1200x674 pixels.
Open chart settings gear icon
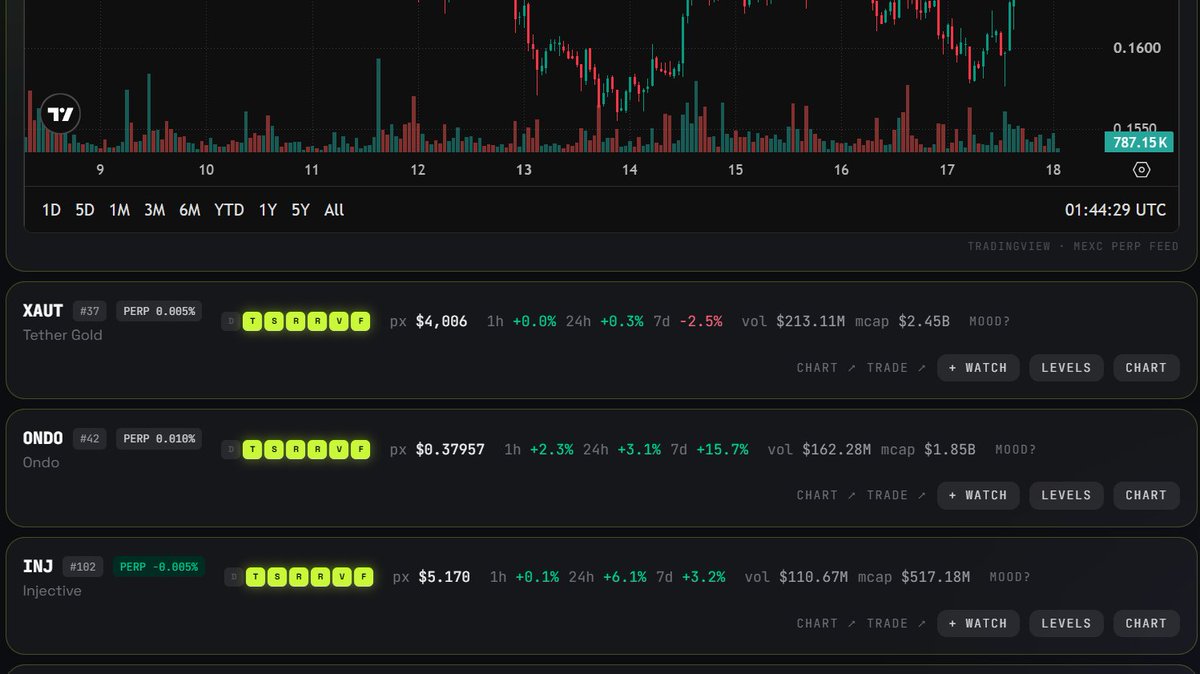coord(1142,170)
